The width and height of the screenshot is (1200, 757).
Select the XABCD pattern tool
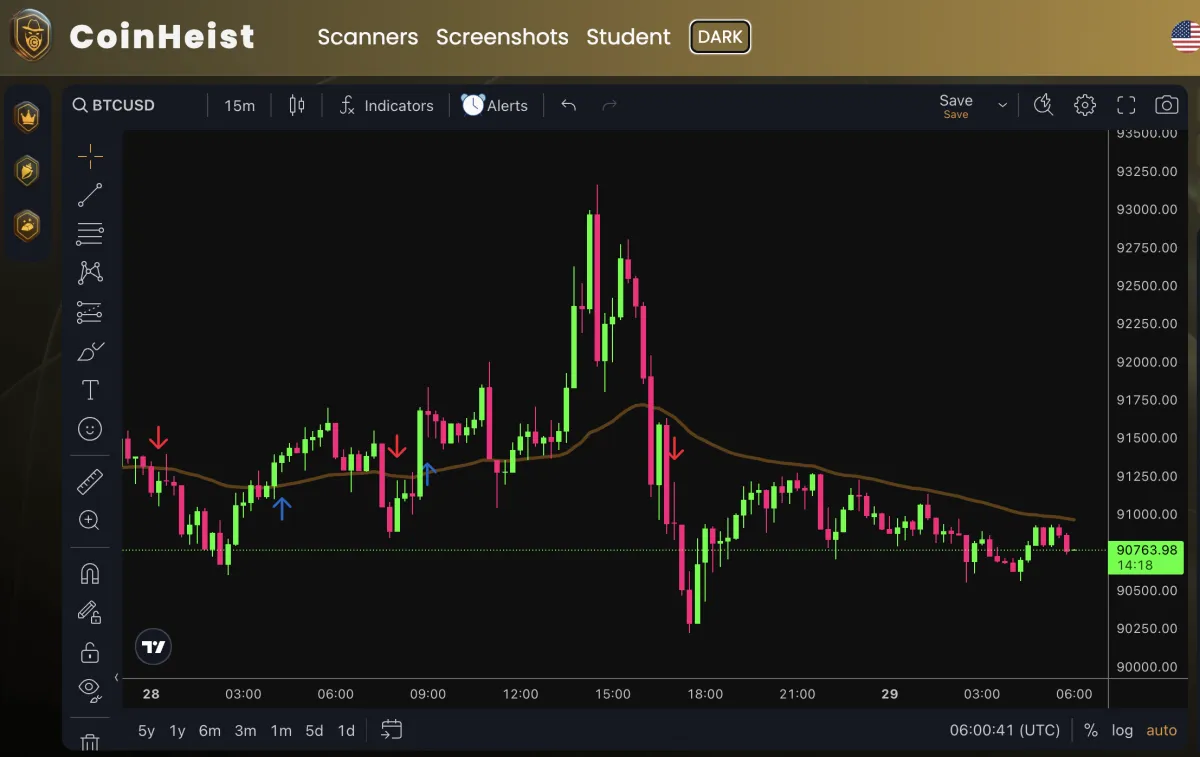[90, 273]
